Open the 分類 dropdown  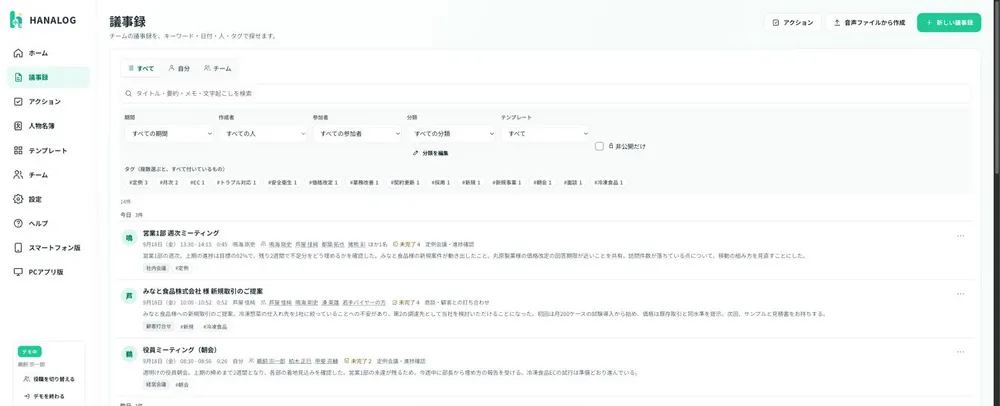point(452,134)
